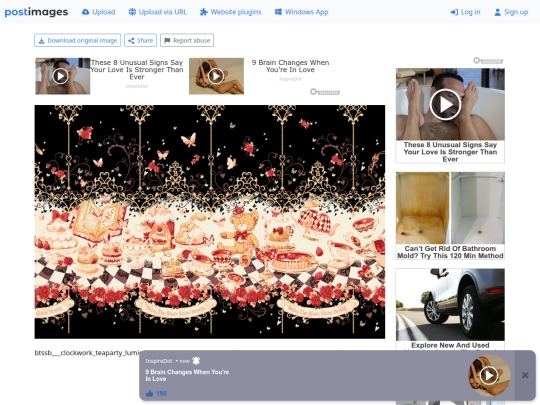Click the Log in arrow icon
The width and height of the screenshot is (540, 405).
(x=454, y=12)
